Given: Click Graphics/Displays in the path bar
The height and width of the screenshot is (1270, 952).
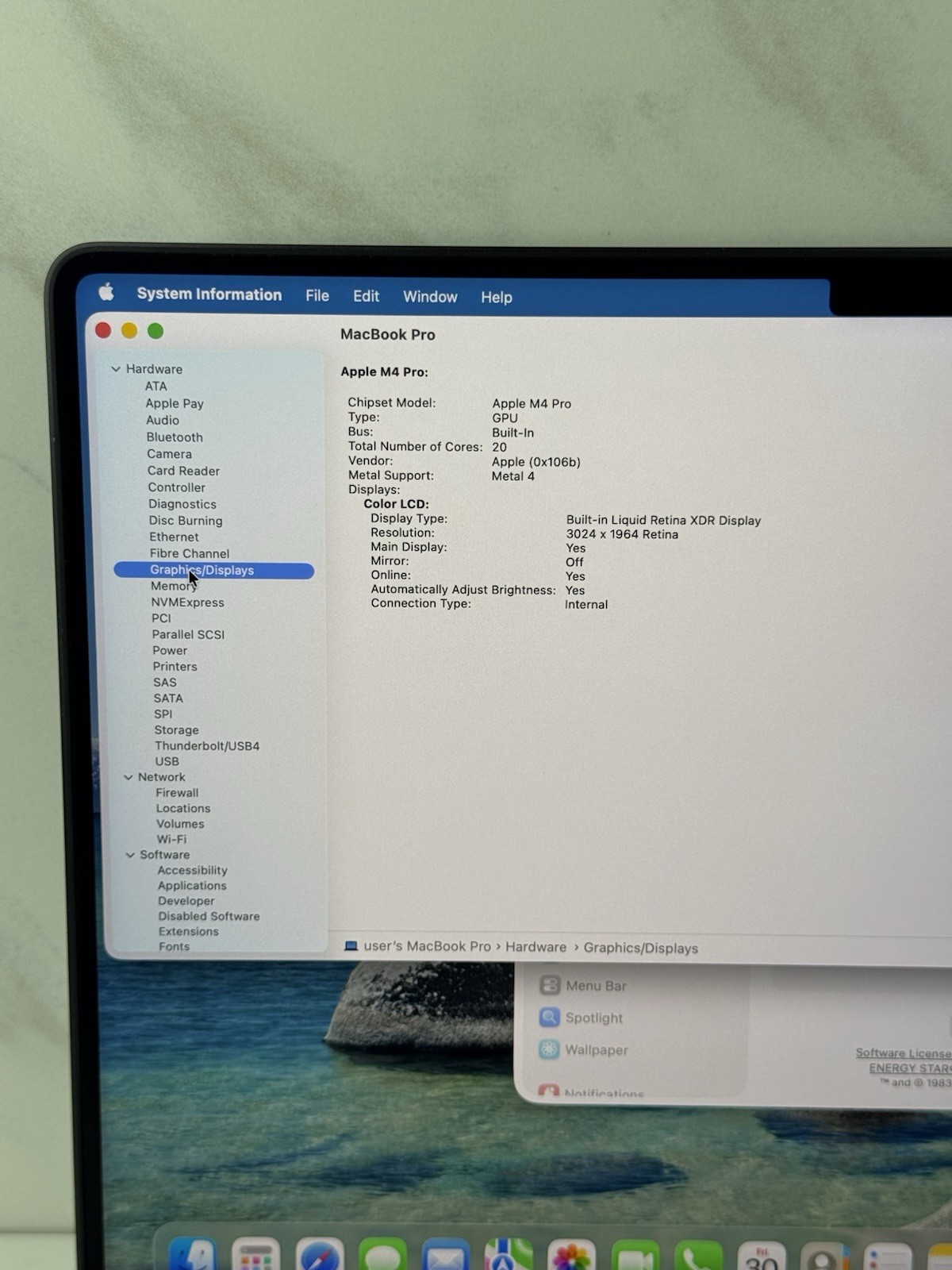Looking at the screenshot, I should coord(641,948).
